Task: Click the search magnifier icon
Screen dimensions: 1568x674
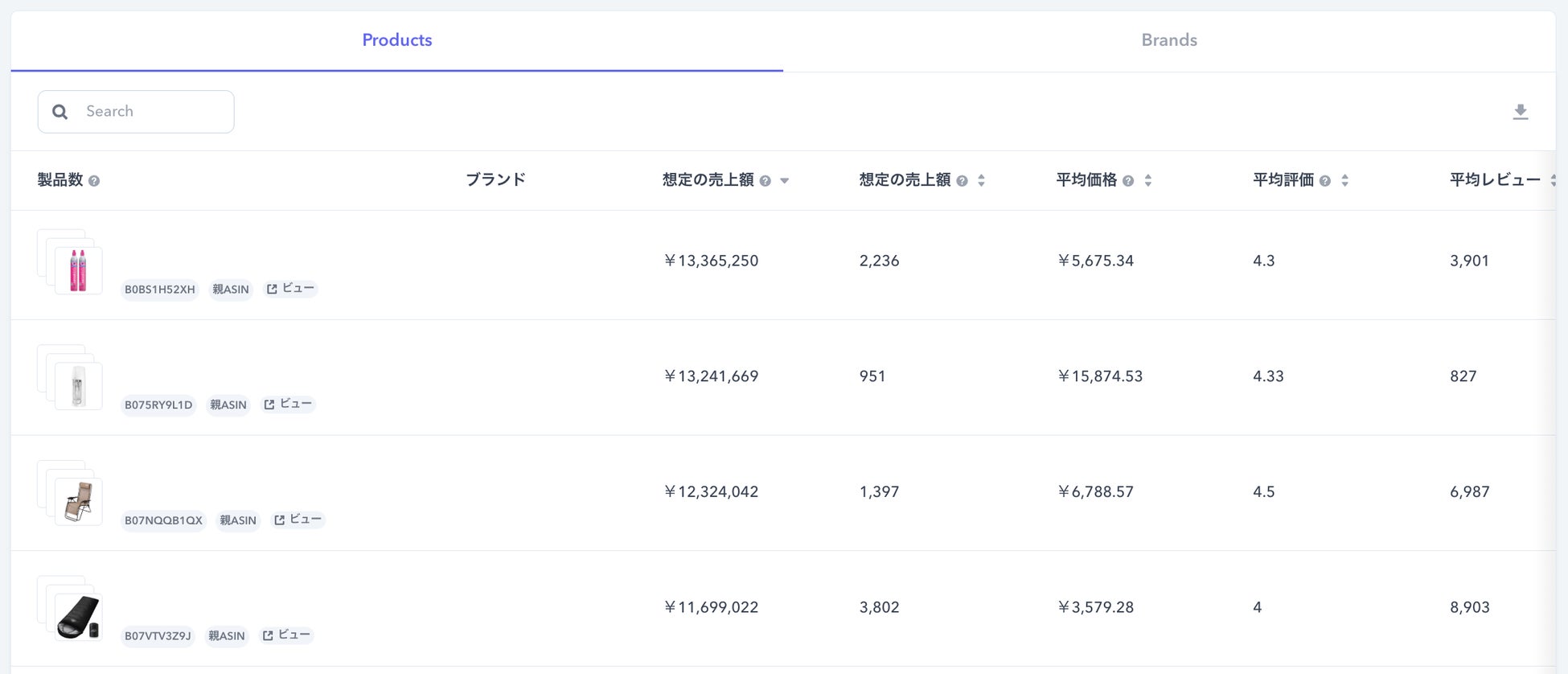Action: [x=60, y=112]
